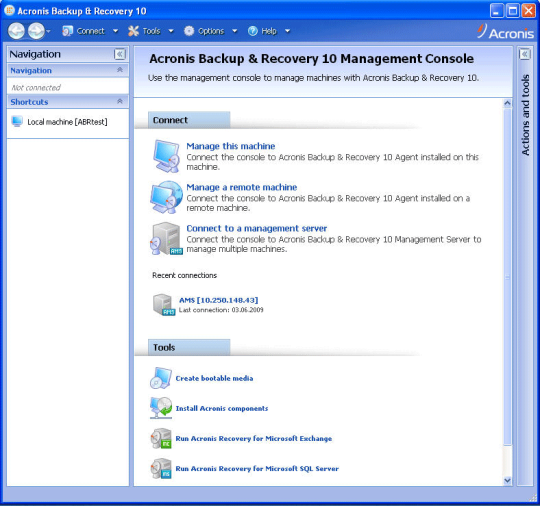Collapse the Shortcuts section chevron
The width and height of the screenshot is (540, 506).
coord(120,101)
